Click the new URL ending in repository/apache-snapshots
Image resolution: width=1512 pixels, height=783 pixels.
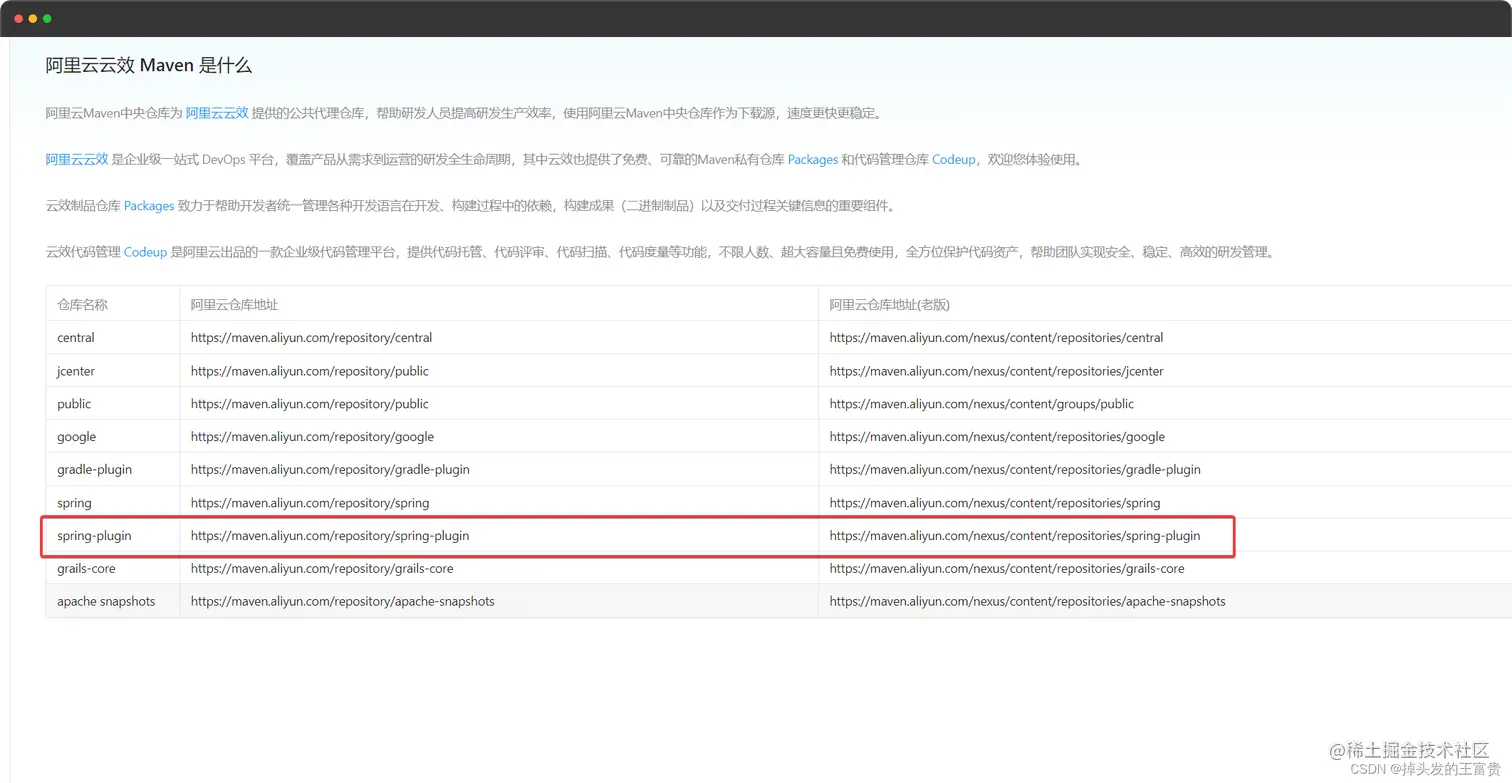343,601
